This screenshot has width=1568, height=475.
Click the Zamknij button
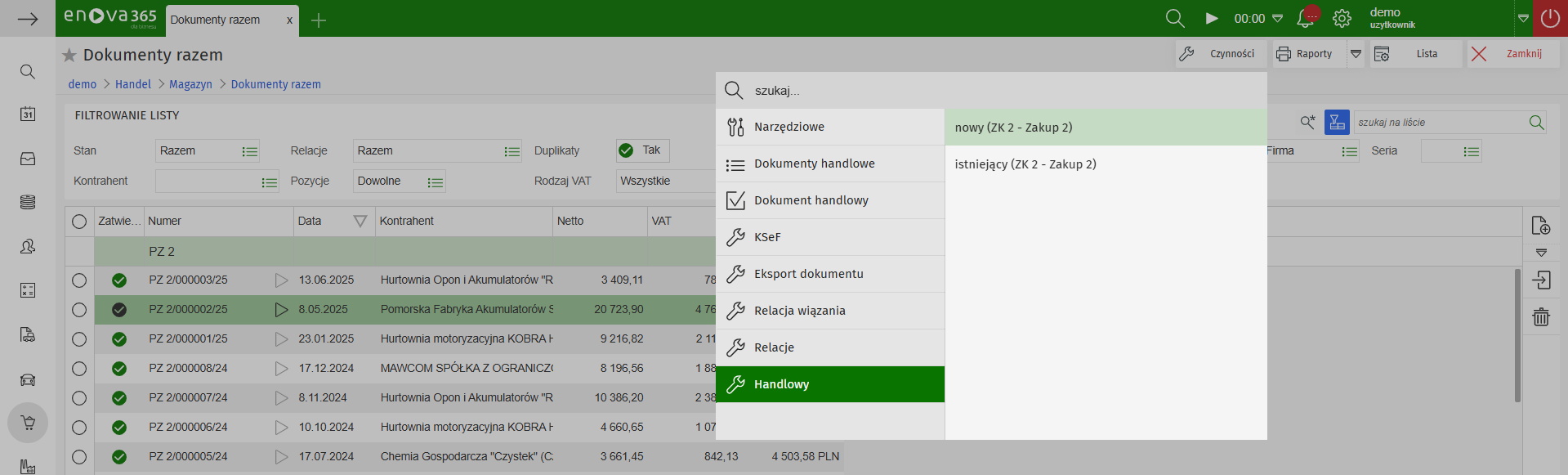tap(1512, 54)
